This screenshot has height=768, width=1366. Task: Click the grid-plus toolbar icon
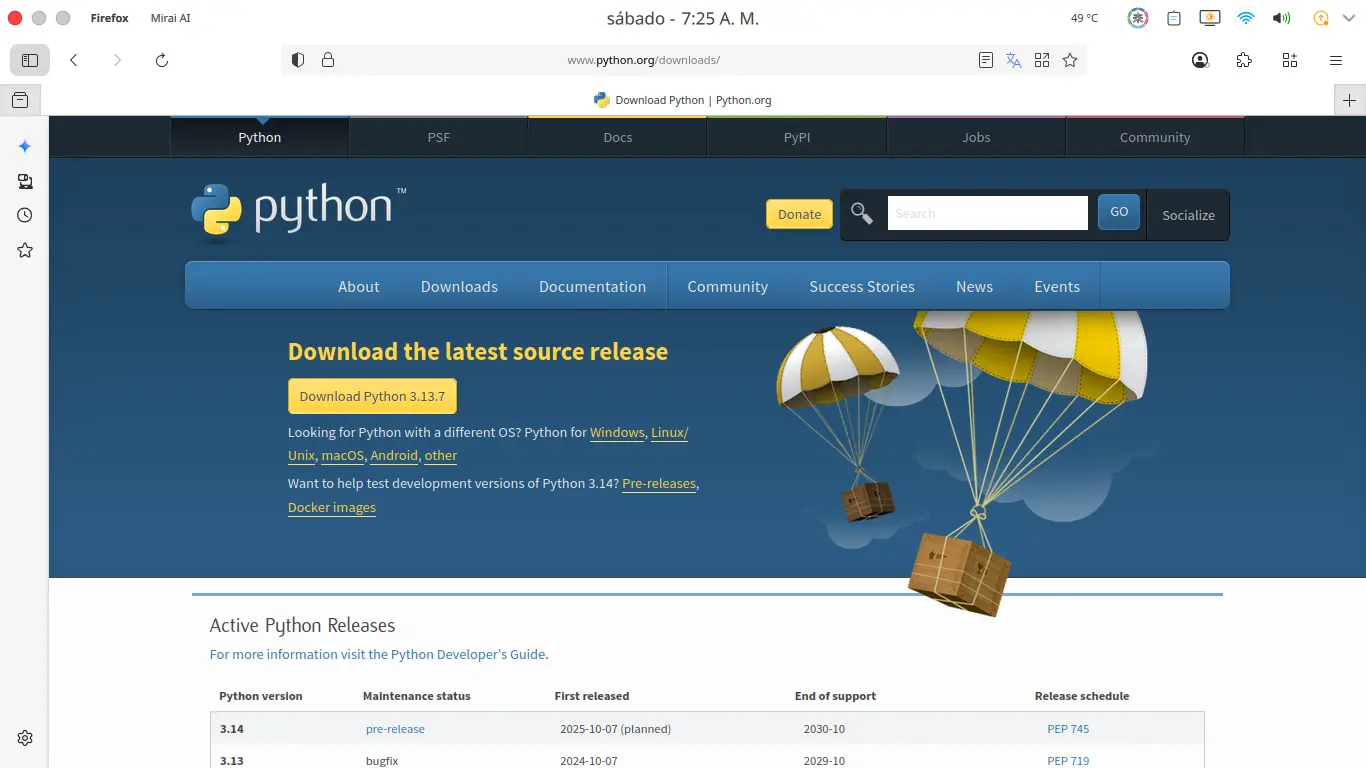(x=1290, y=60)
